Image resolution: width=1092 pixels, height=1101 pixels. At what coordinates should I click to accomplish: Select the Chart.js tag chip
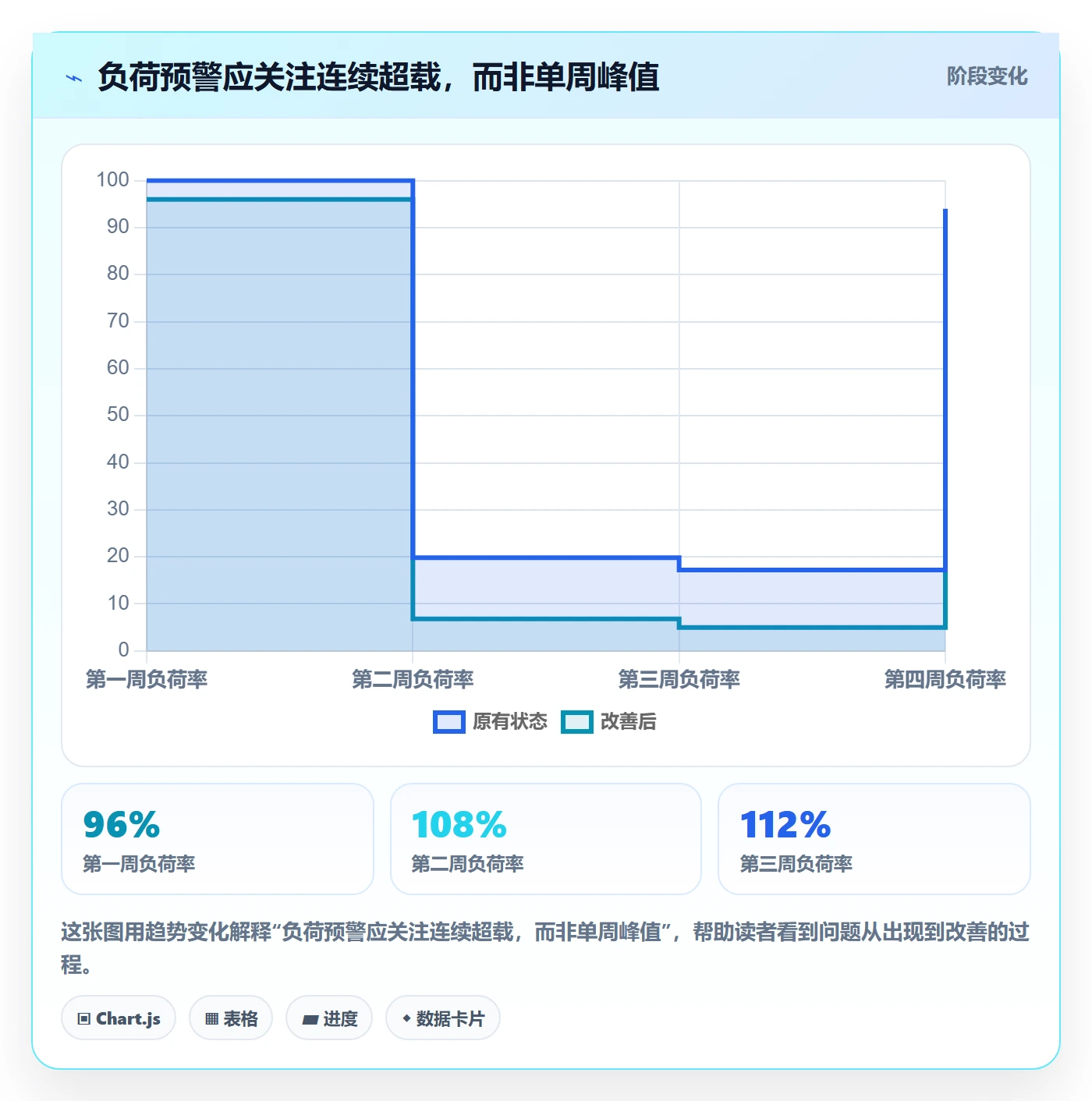coord(119,1018)
